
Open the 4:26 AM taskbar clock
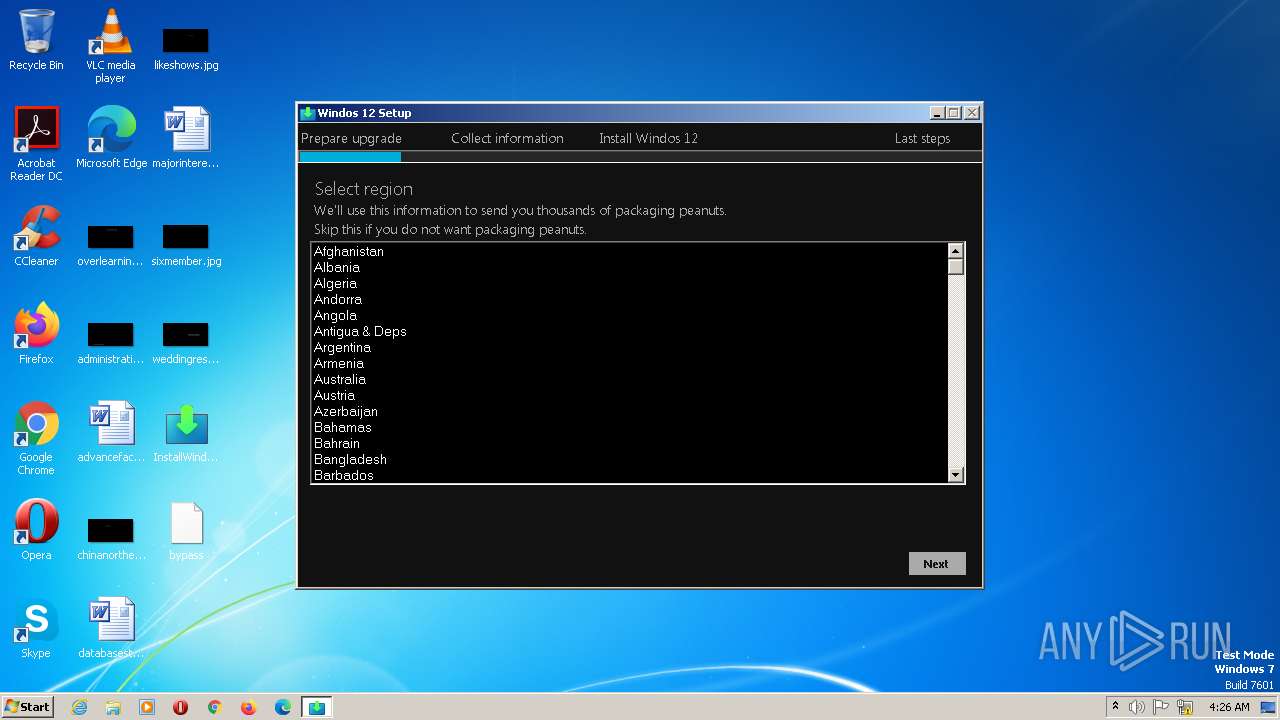click(x=1229, y=707)
